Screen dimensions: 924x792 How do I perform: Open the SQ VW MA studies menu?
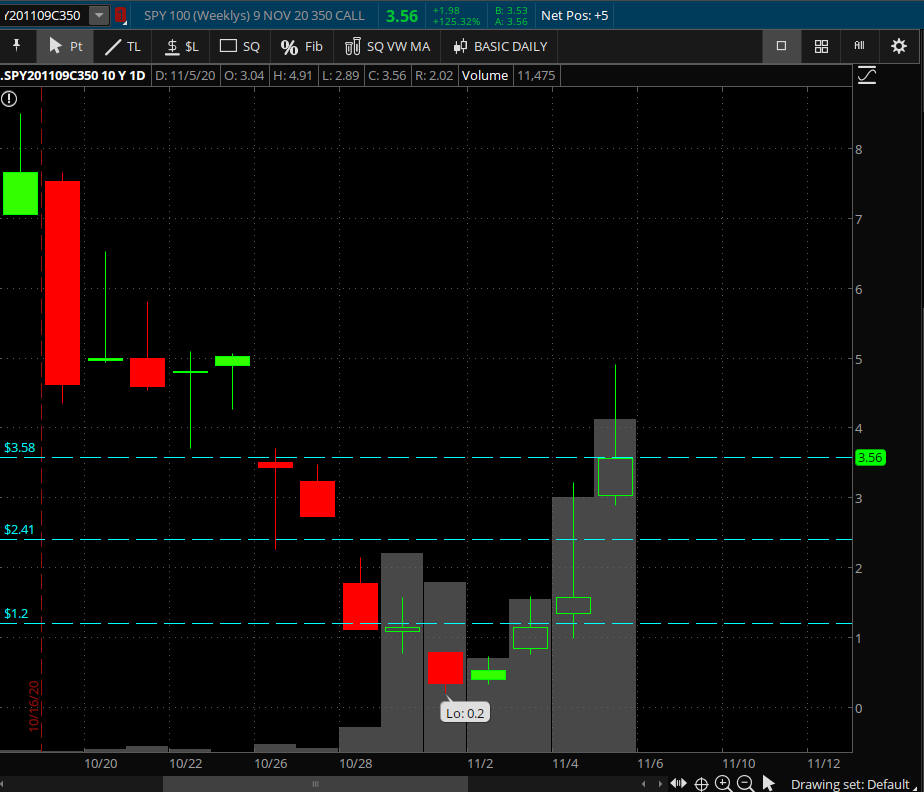point(387,46)
